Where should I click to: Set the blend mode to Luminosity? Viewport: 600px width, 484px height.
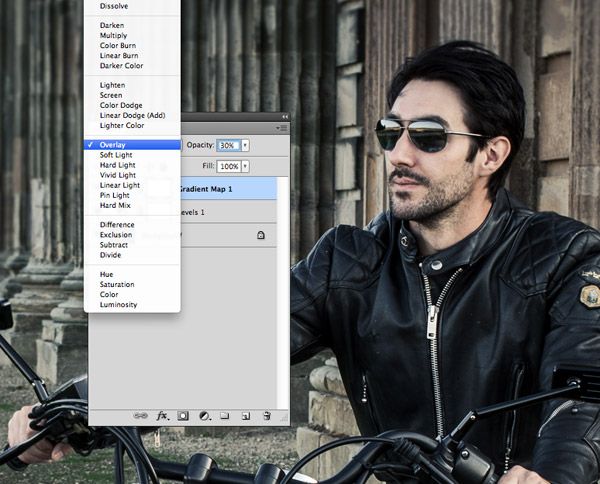click(x=119, y=305)
